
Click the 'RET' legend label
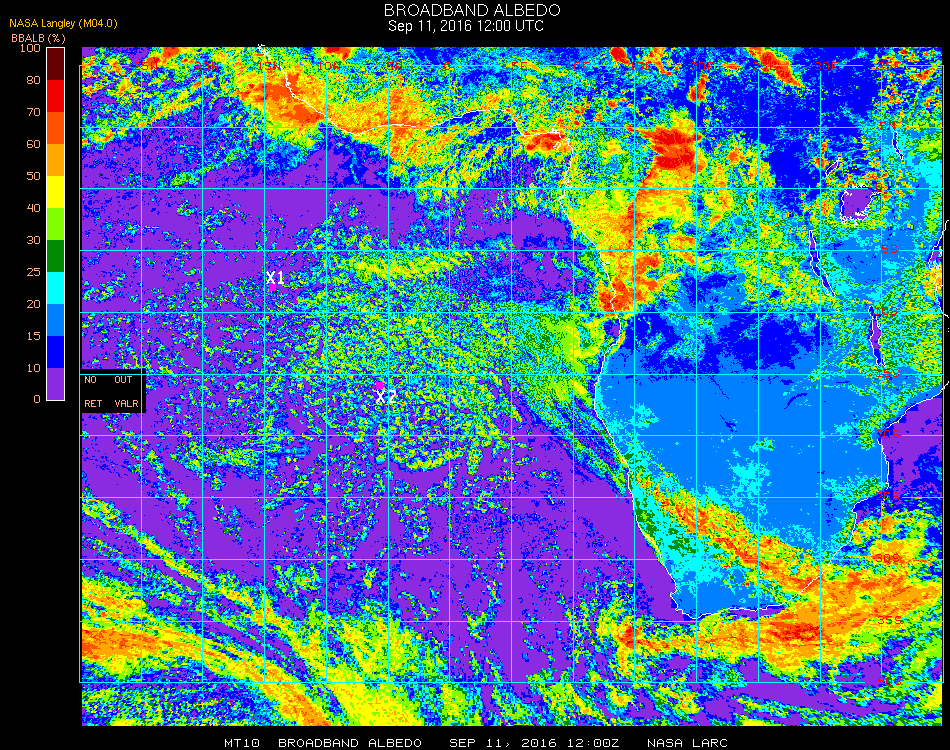click(93, 403)
